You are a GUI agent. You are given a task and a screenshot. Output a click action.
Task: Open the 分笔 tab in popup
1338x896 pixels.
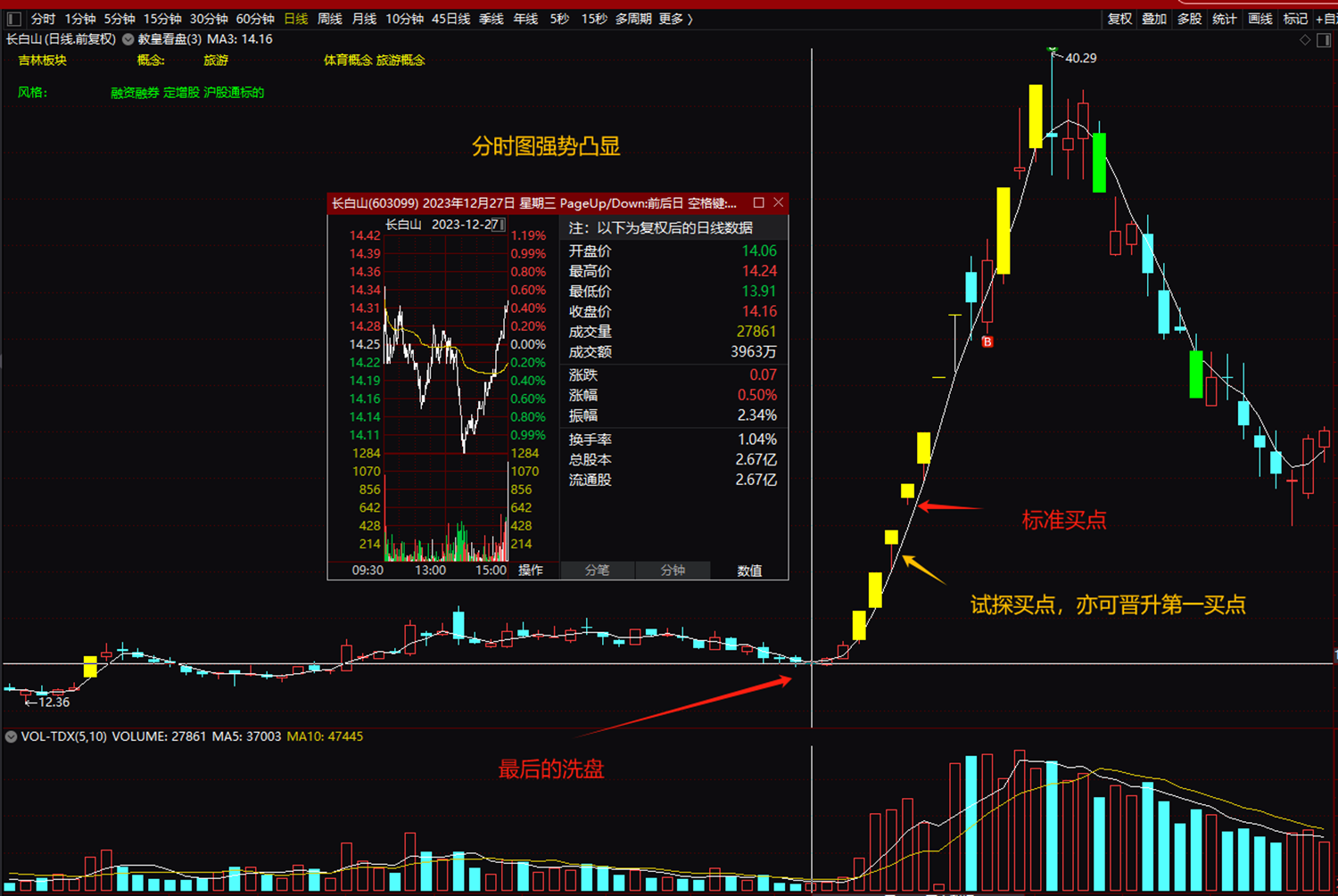[x=597, y=571]
